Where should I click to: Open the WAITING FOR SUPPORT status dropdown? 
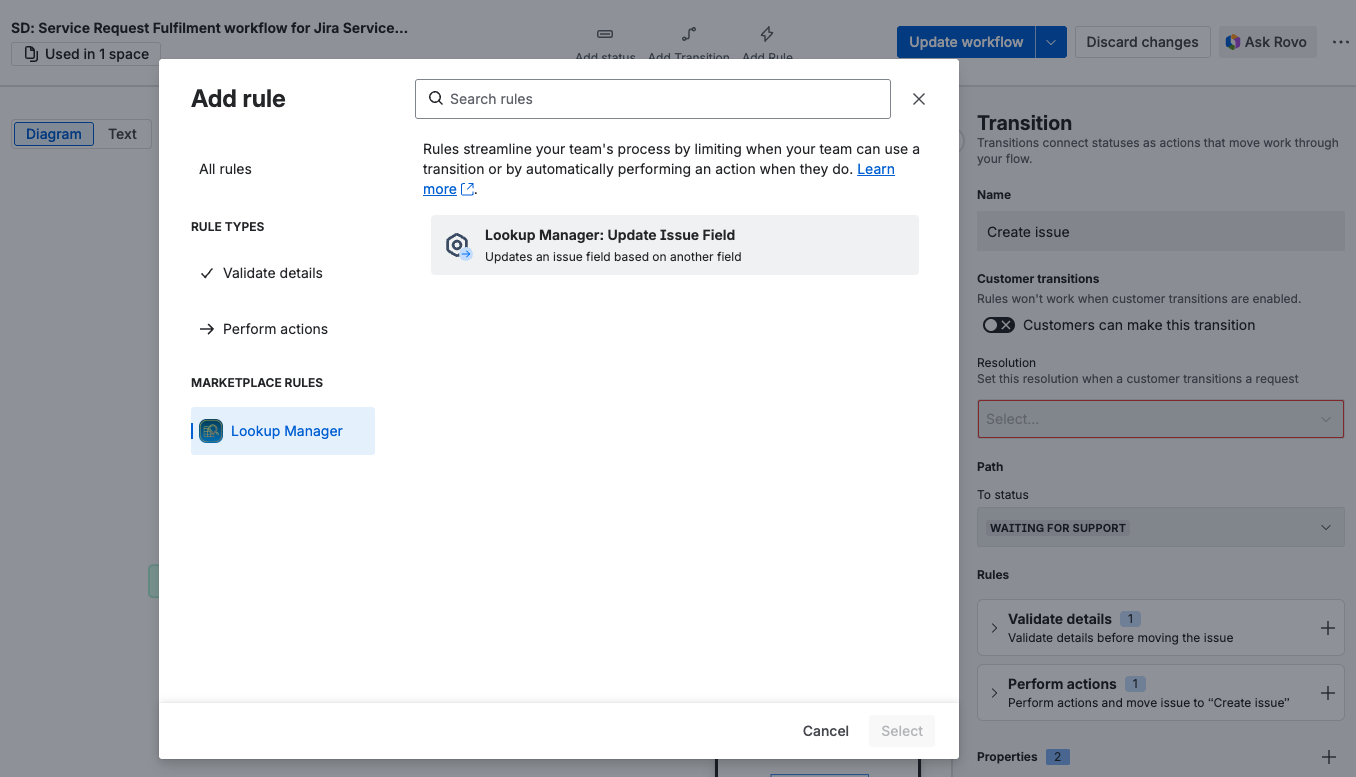[x=1160, y=527]
